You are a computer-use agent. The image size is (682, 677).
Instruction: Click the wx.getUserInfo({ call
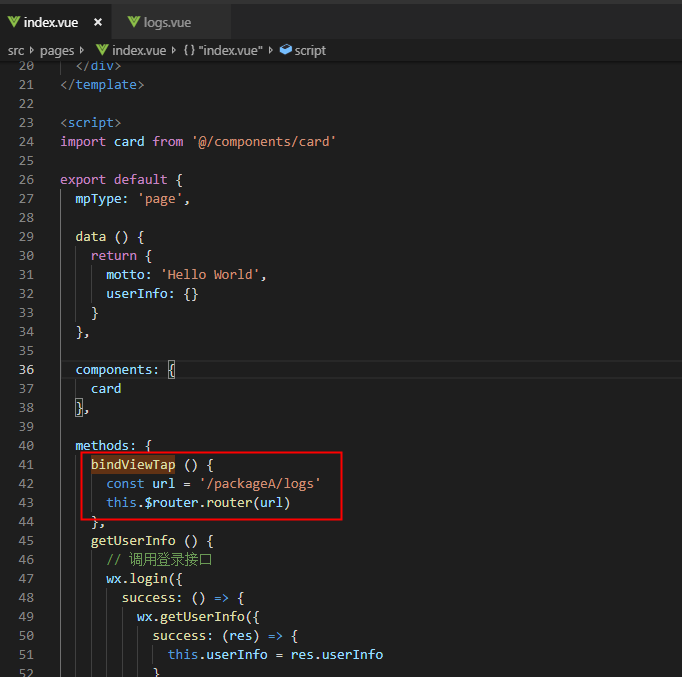[x=198, y=617]
